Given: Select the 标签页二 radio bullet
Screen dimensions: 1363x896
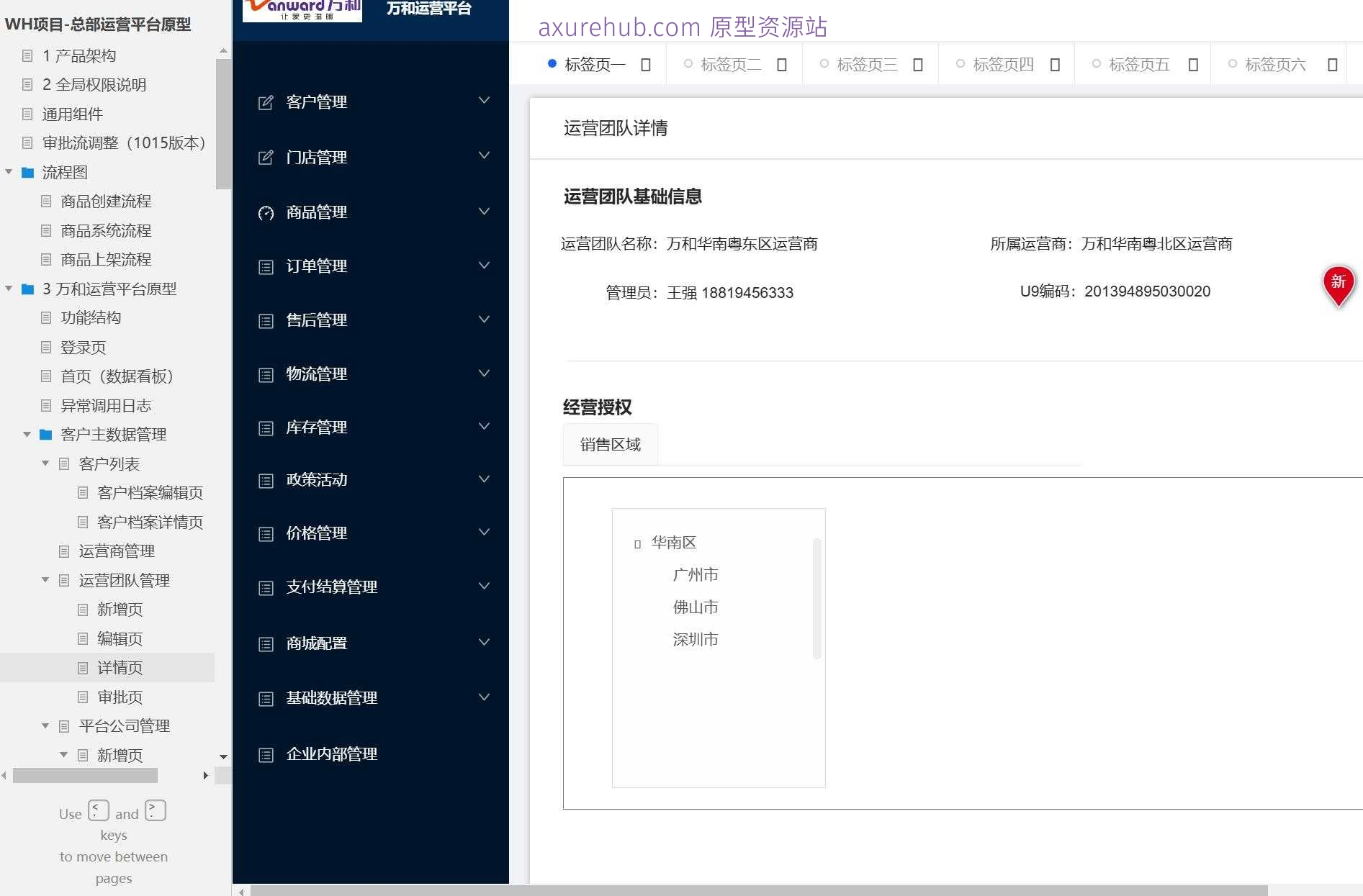Looking at the screenshot, I should [x=688, y=63].
